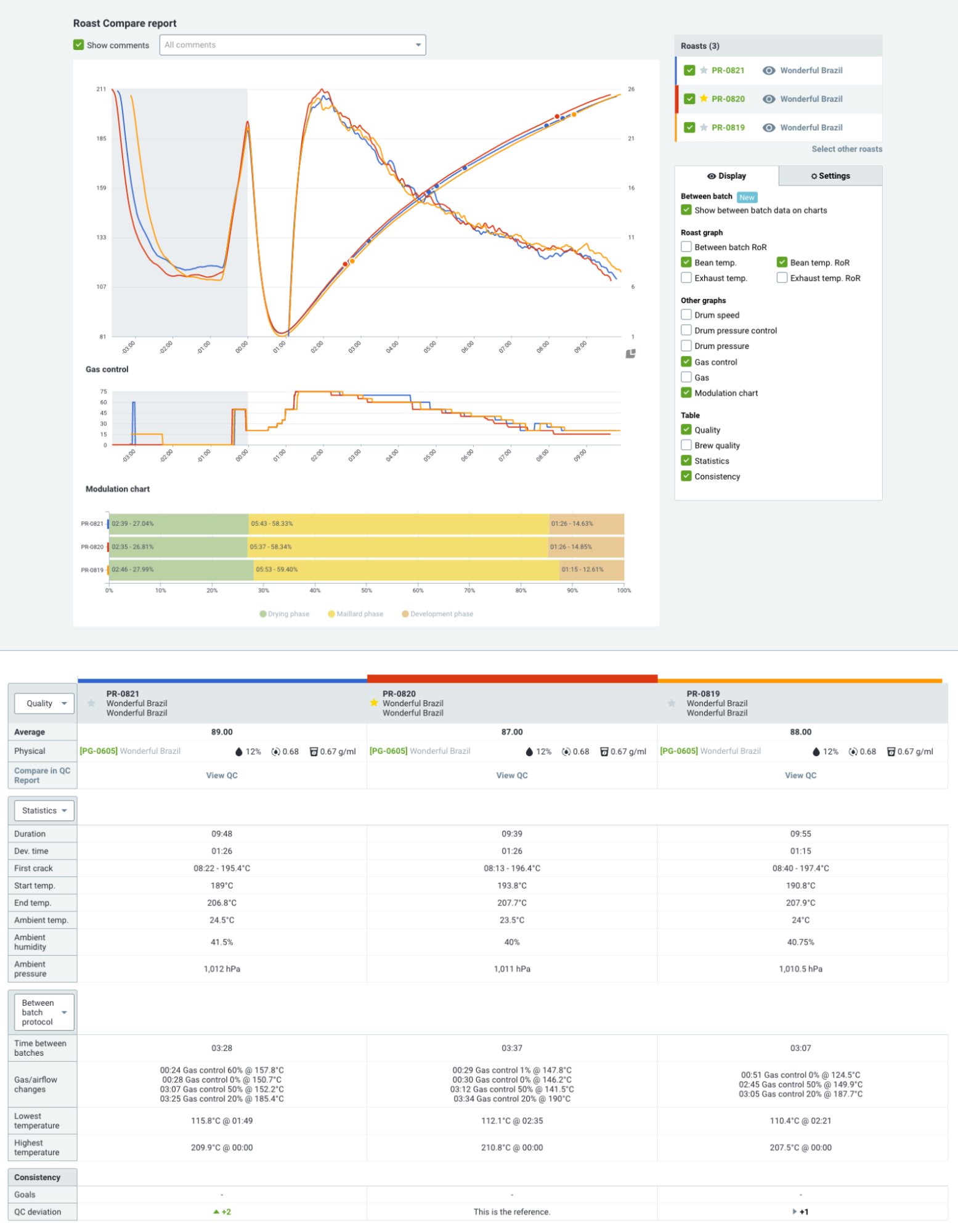Open the All comments dropdown
This screenshot has height=1232, width=958.
coord(293,45)
